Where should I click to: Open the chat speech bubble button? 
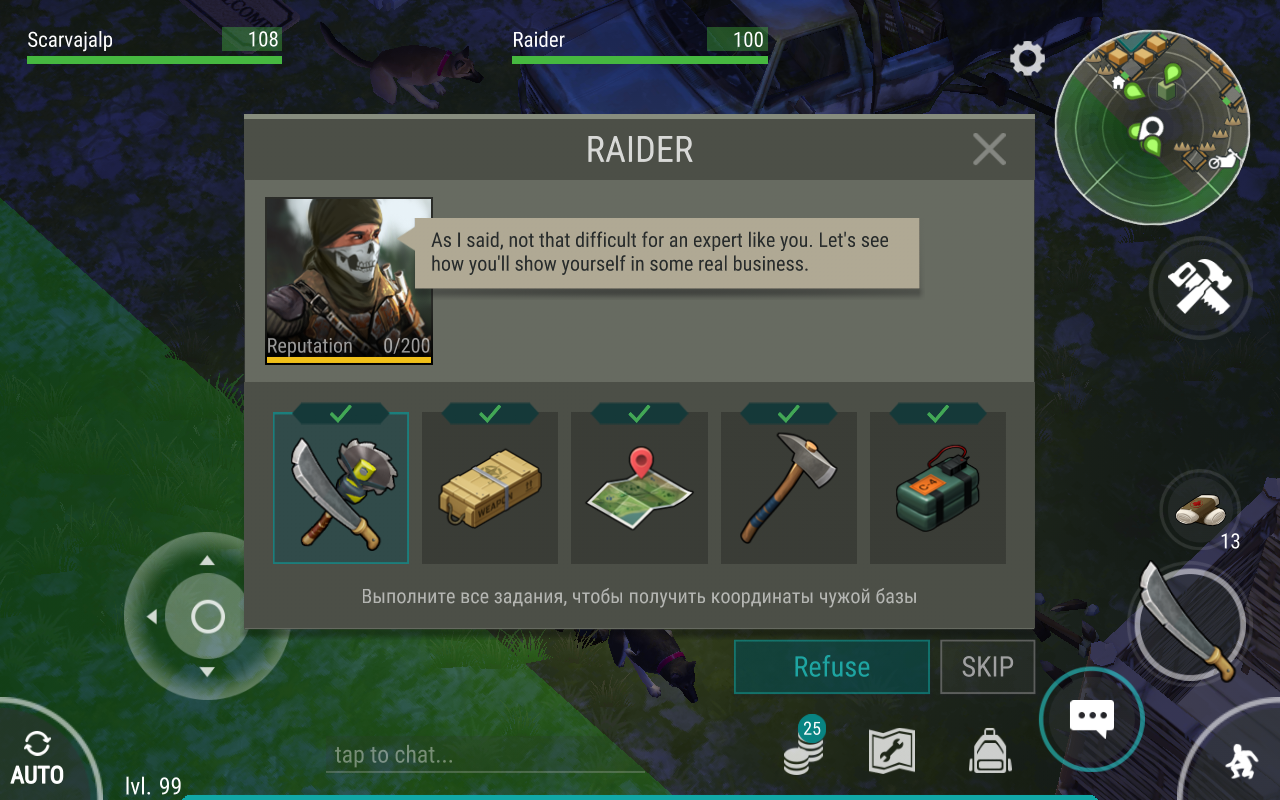coord(1091,717)
